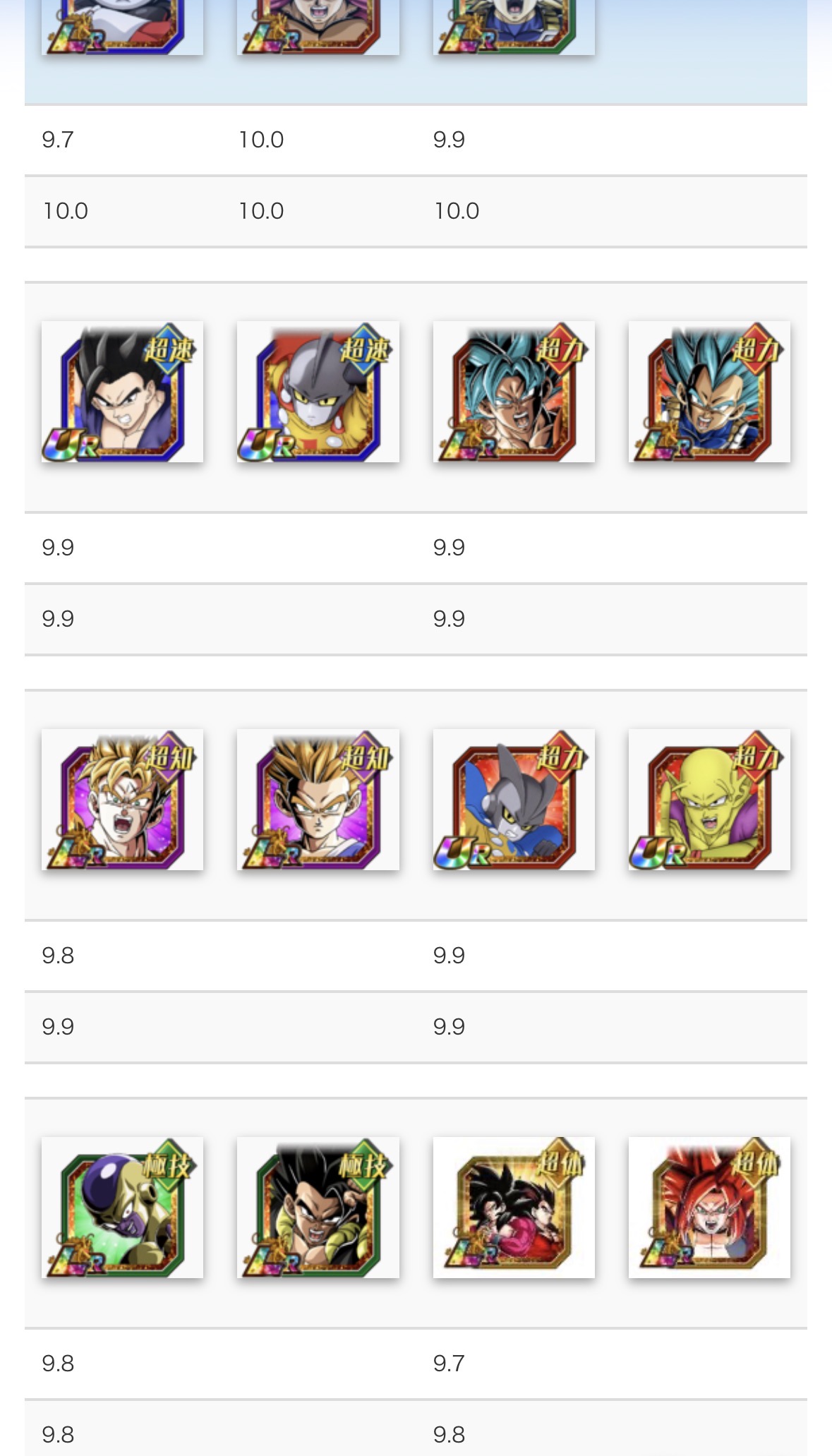Screen dimensions: 832x1456
Task: Click the 9.7 score in the top row
Action: [58, 140]
